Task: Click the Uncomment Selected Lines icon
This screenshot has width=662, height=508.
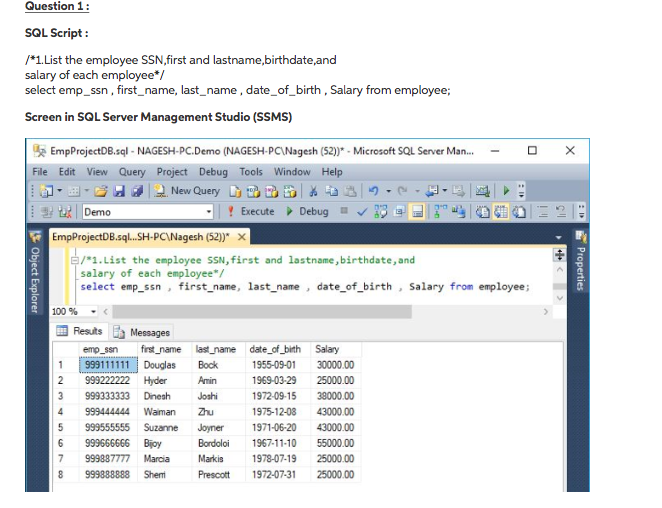Action: pos(561,212)
